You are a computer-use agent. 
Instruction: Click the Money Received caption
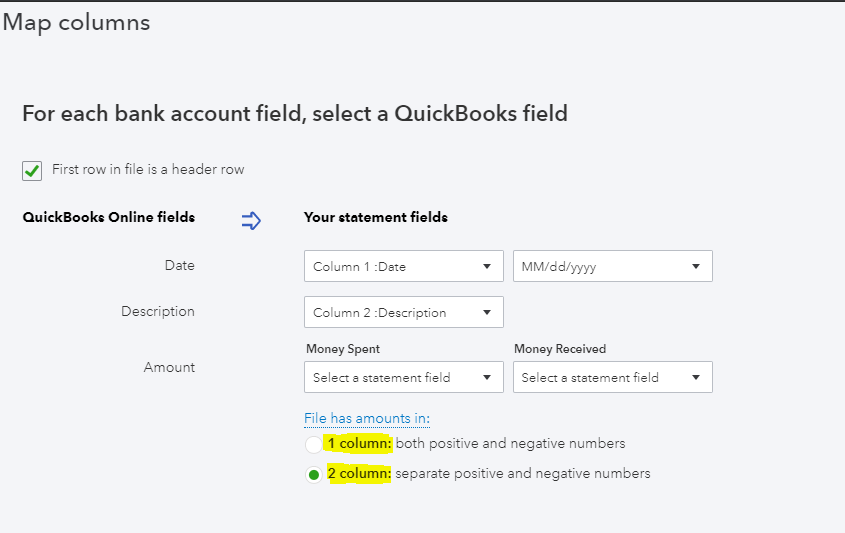[560, 349]
